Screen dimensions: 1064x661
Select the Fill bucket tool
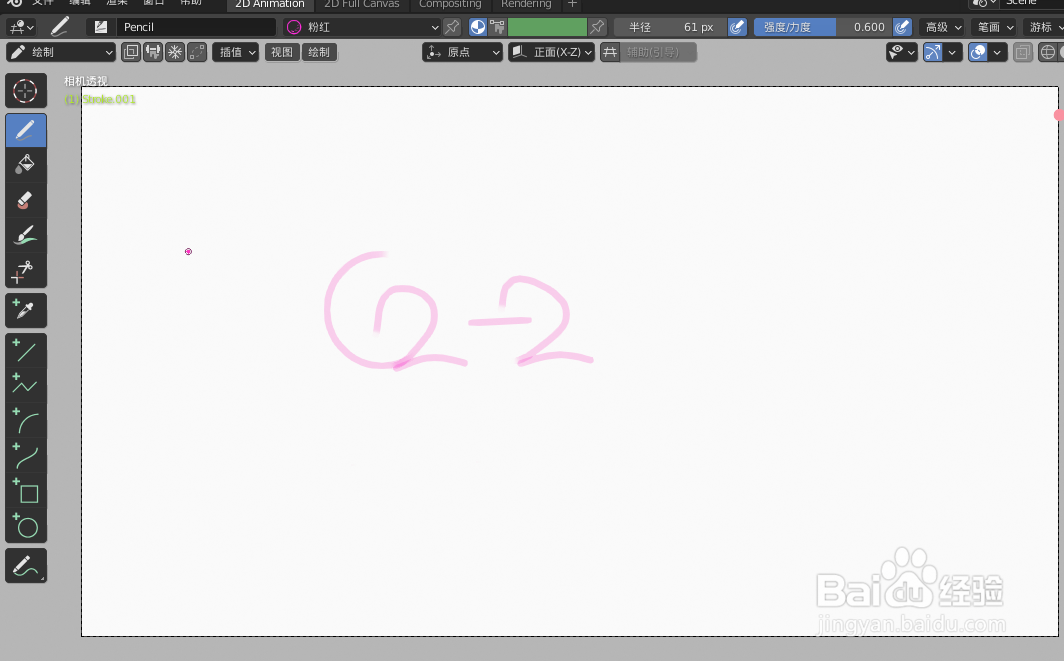(26, 165)
